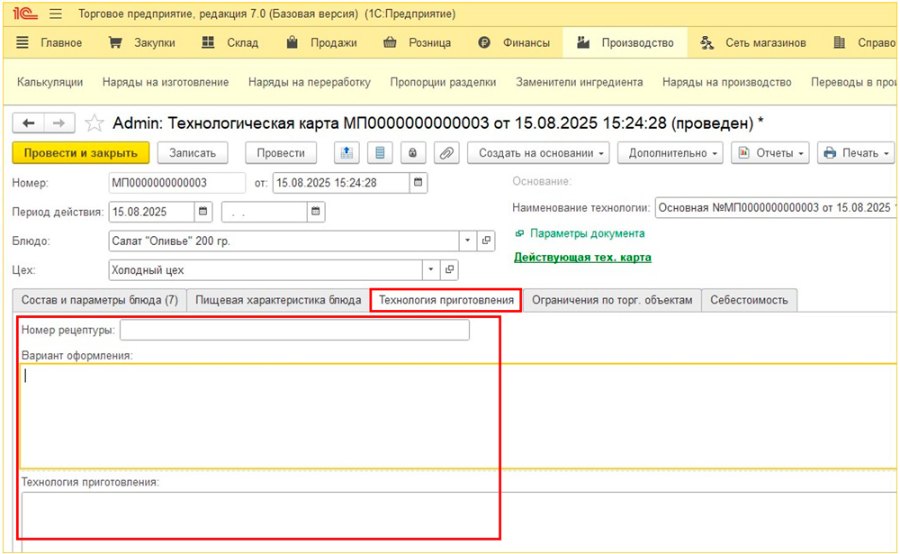Open the Розница section
Viewport: 900px width, 554px height.
(417, 43)
